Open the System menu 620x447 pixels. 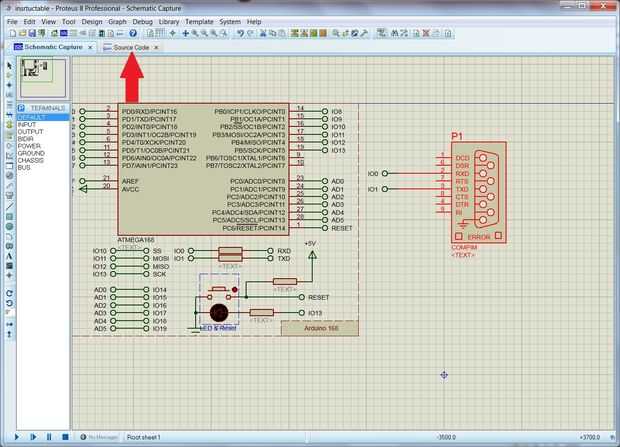(230, 22)
